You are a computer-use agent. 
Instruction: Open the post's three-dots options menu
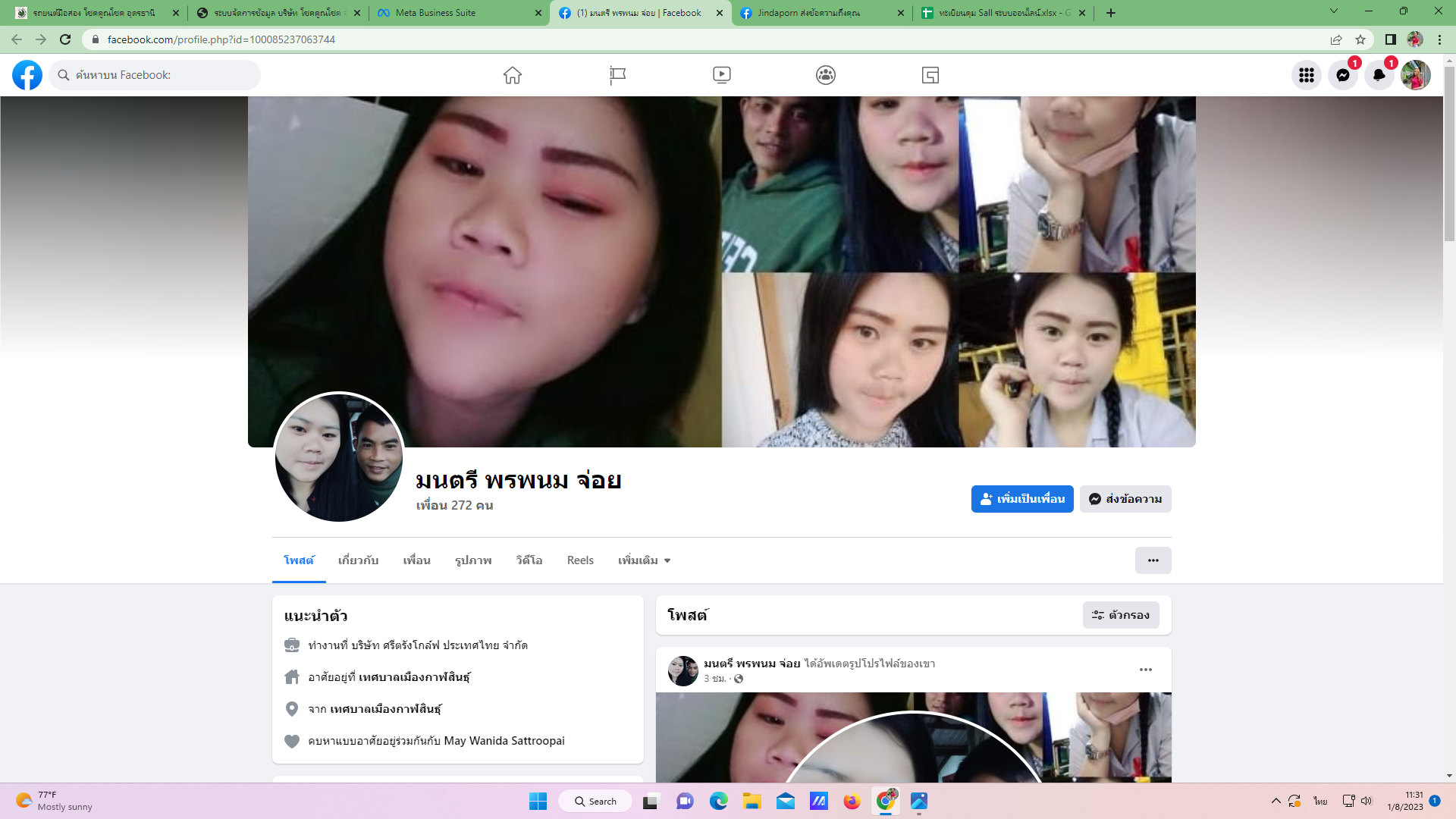[1145, 670]
